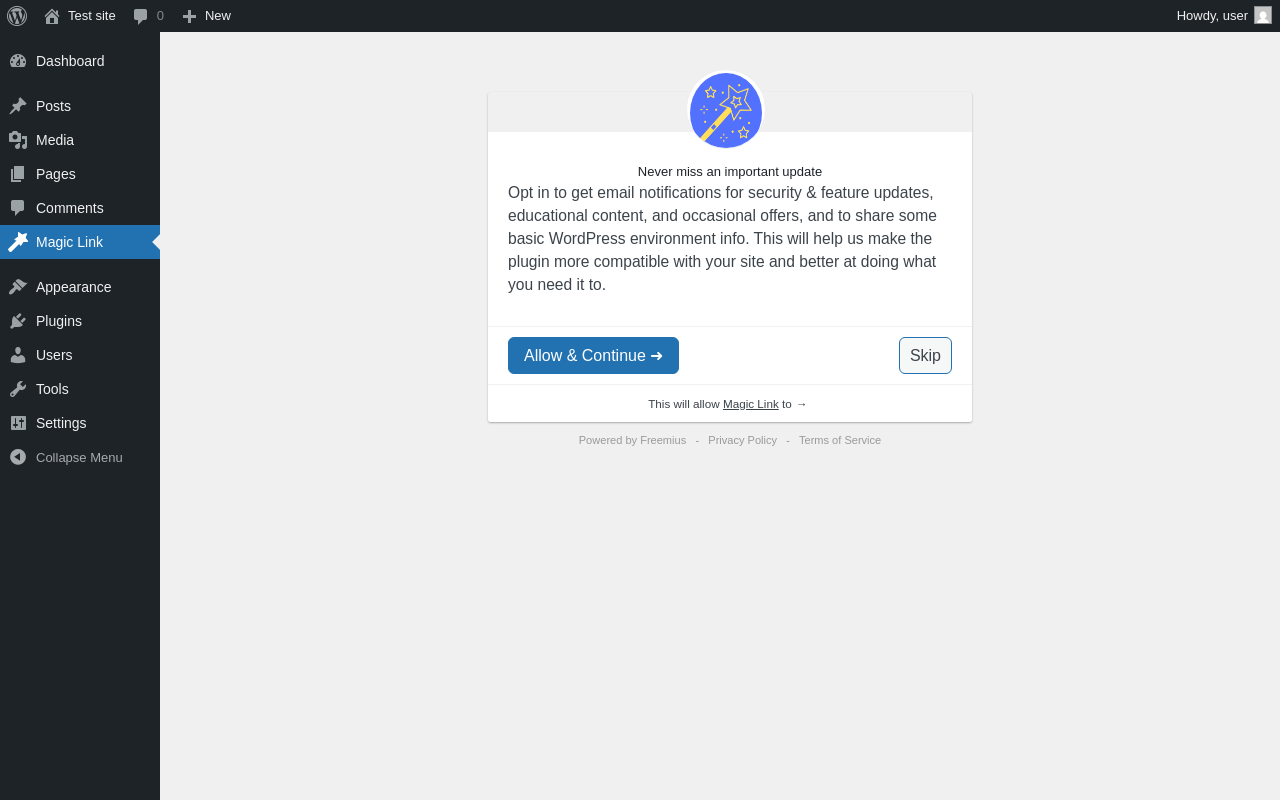Click the Plugins plug icon

click(18, 321)
